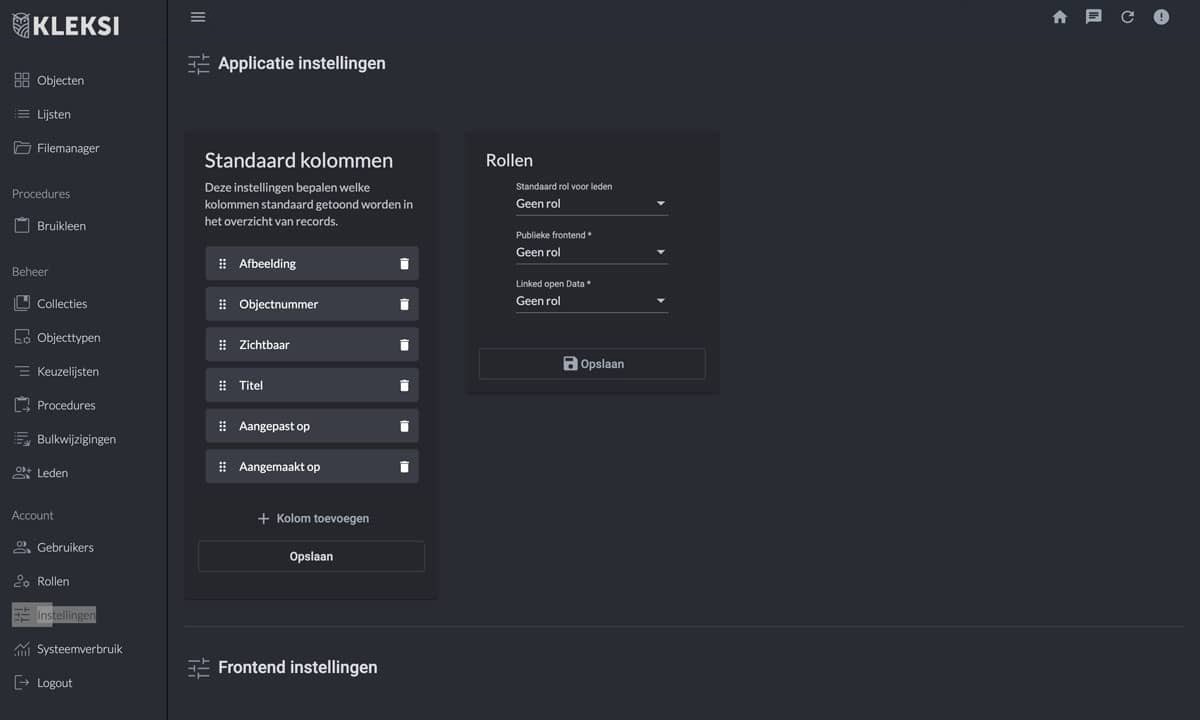Click the drag handle next to Zichtbaar

(223, 345)
